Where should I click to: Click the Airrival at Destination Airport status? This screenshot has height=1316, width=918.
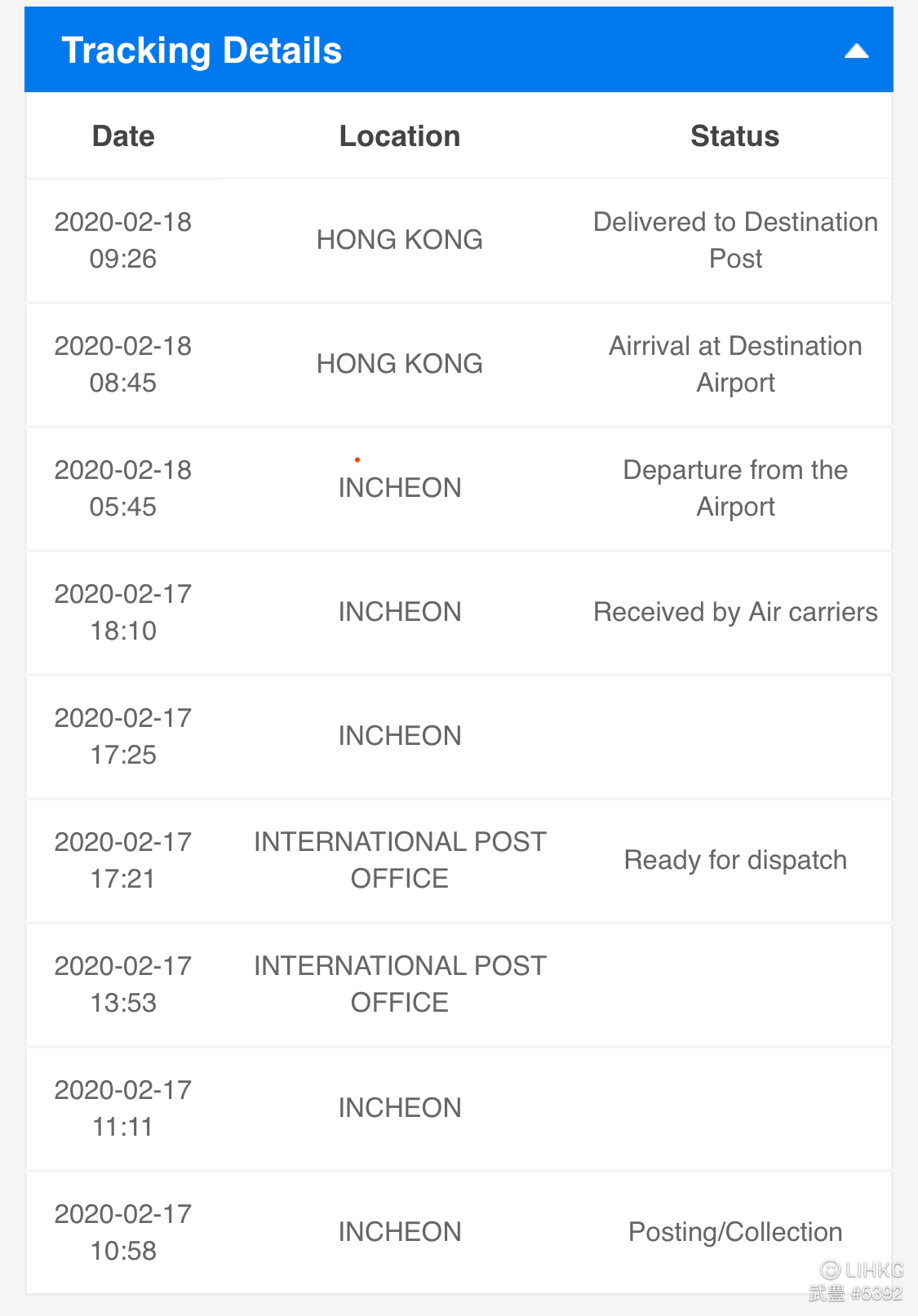point(735,364)
